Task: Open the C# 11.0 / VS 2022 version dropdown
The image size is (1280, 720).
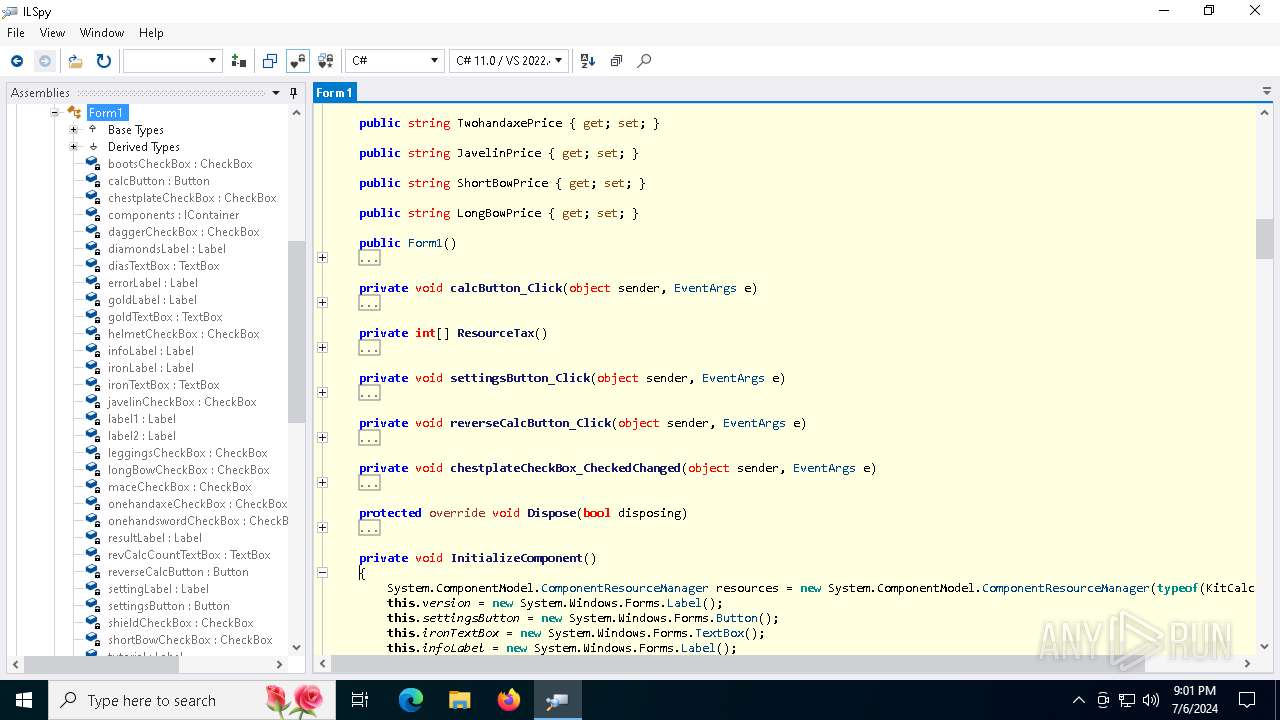Action: point(508,61)
